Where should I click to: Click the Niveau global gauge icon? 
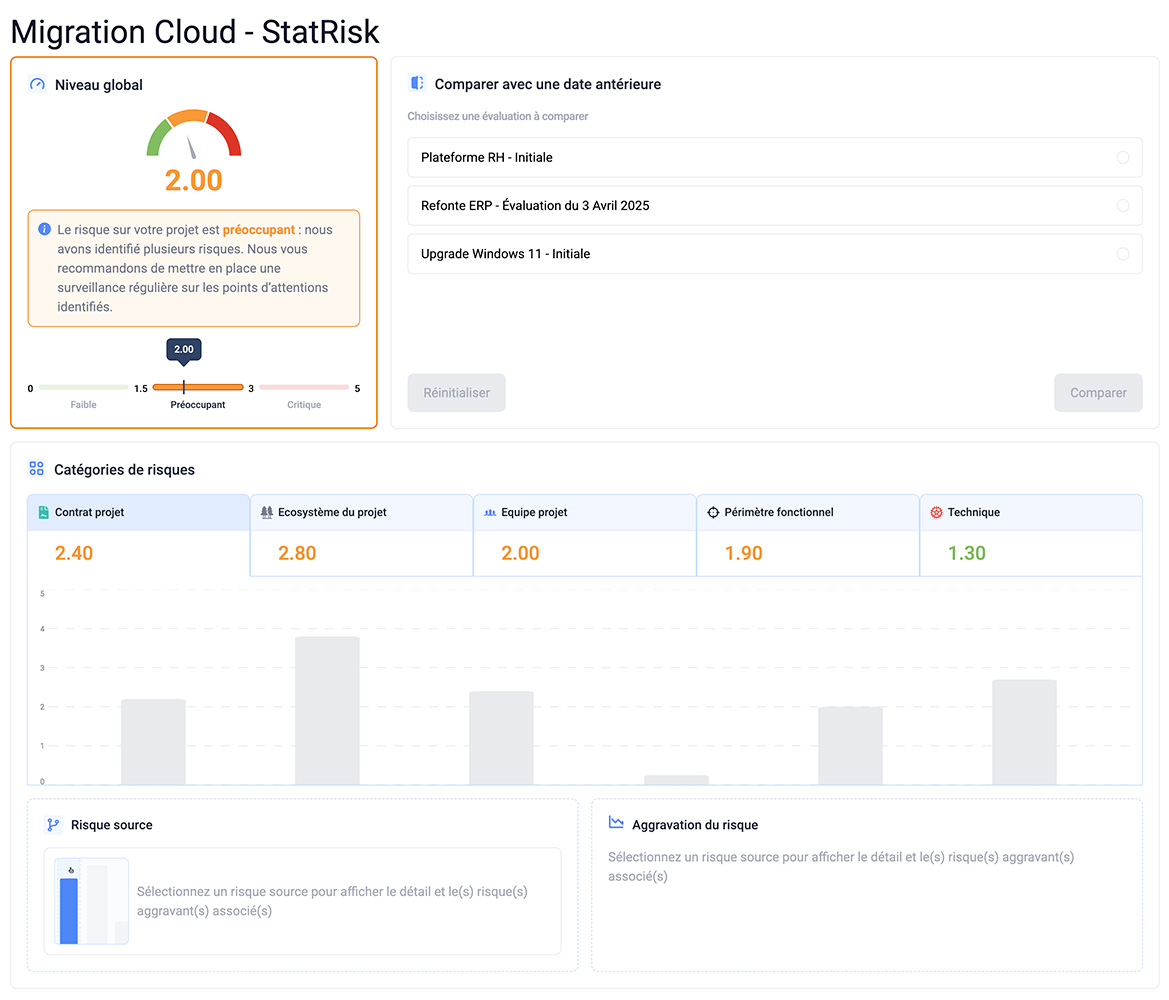coord(38,85)
